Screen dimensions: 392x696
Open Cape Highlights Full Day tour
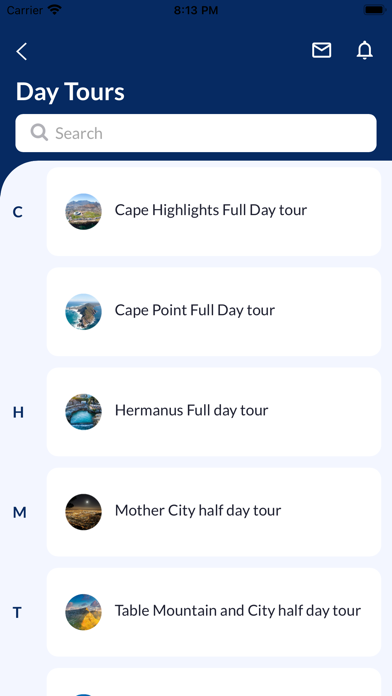(214, 211)
